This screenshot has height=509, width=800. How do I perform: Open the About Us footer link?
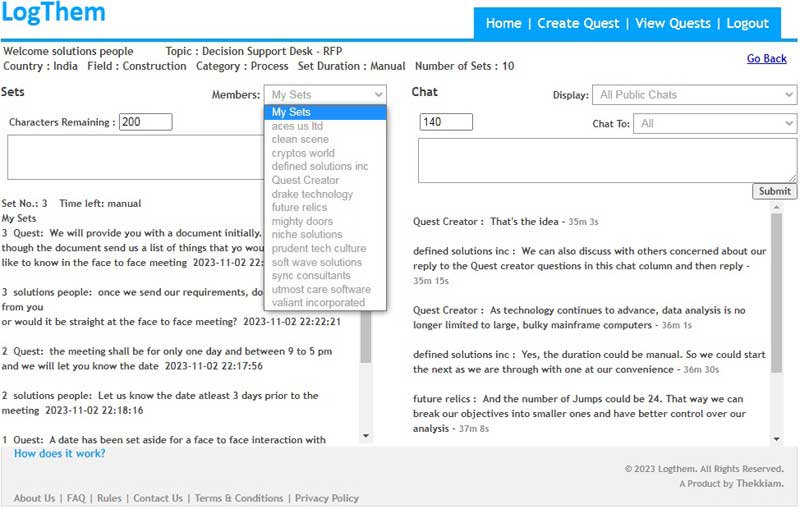point(34,498)
